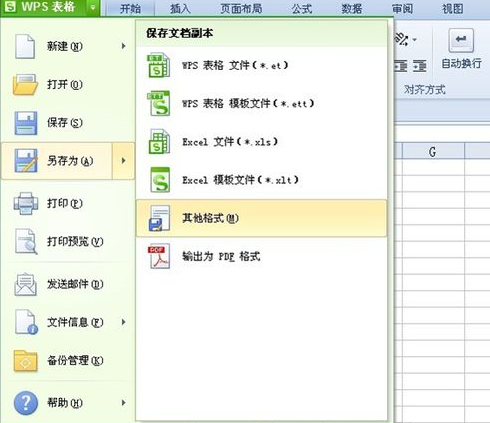Viewport: 490px width, 423px height.
Task: Expand the 文件信息 (File Info) submenu arrow
Action: pos(123,322)
